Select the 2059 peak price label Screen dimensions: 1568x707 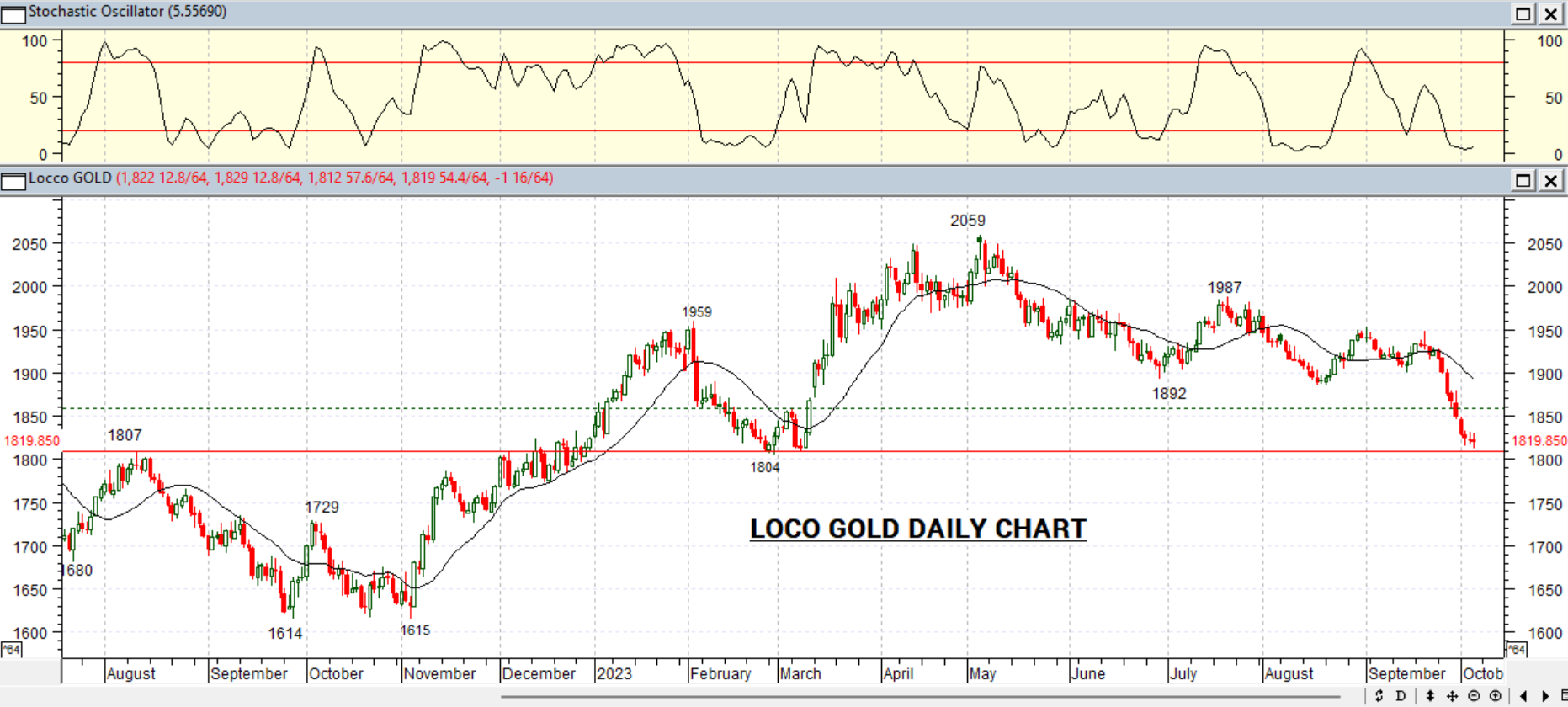pos(968,221)
